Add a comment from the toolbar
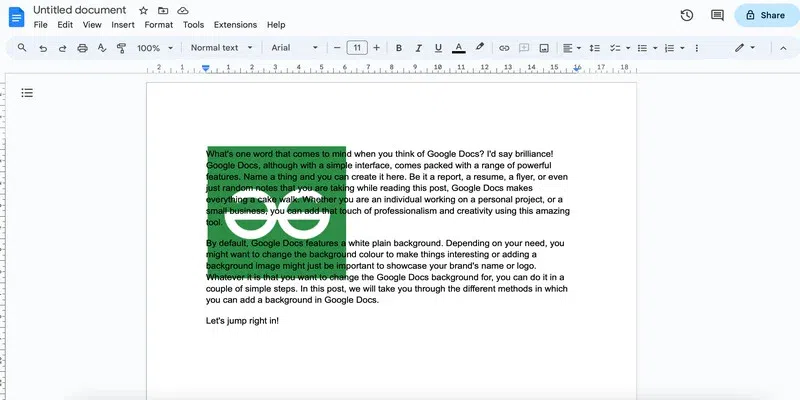 pyautogui.click(x=524, y=48)
